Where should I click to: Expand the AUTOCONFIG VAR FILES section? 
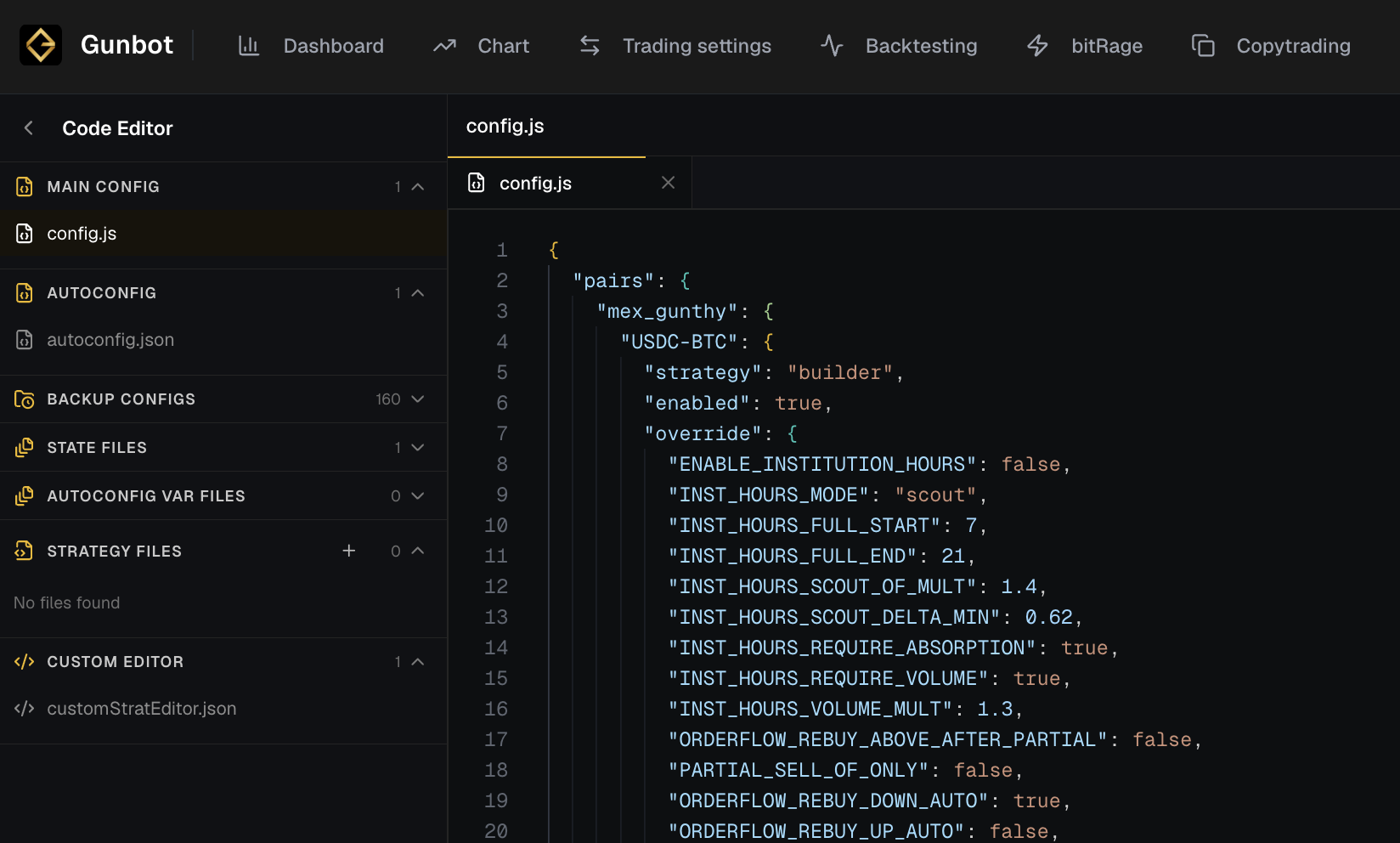418,496
